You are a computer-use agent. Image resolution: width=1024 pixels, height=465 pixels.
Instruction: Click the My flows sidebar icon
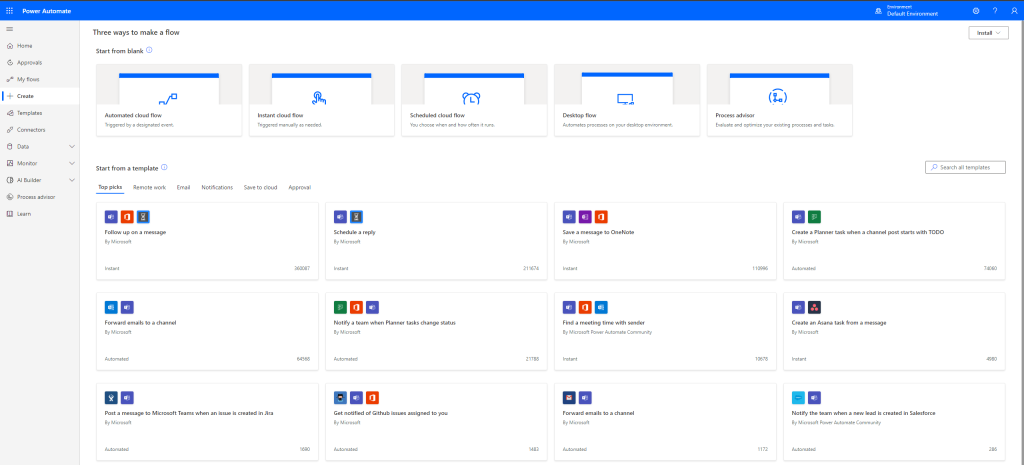tap(9, 79)
